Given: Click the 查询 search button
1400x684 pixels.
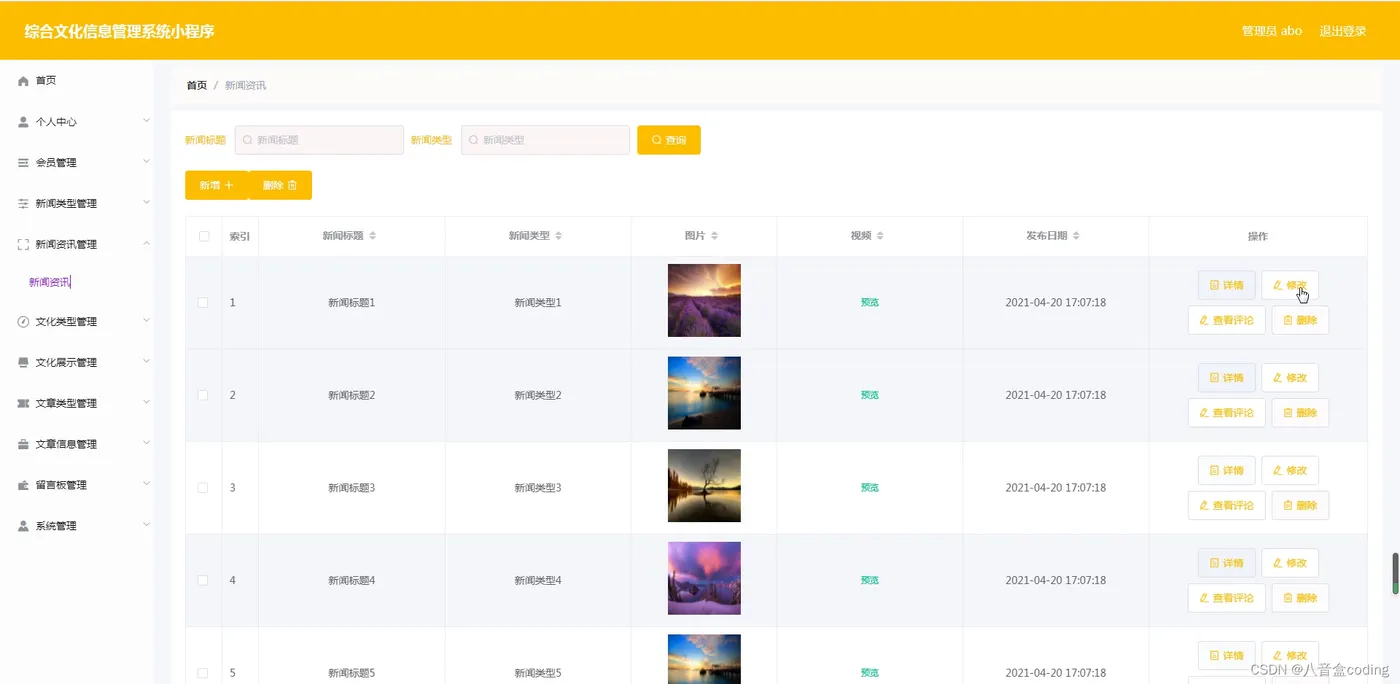Looking at the screenshot, I should (x=669, y=140).
